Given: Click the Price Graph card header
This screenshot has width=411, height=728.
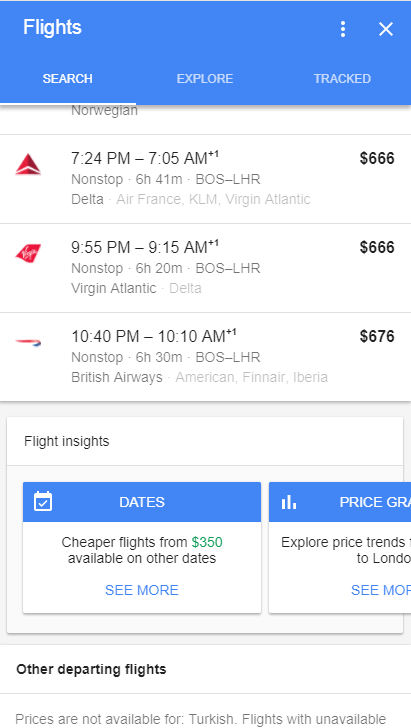Looking at the screenshot, I should 340,502.
